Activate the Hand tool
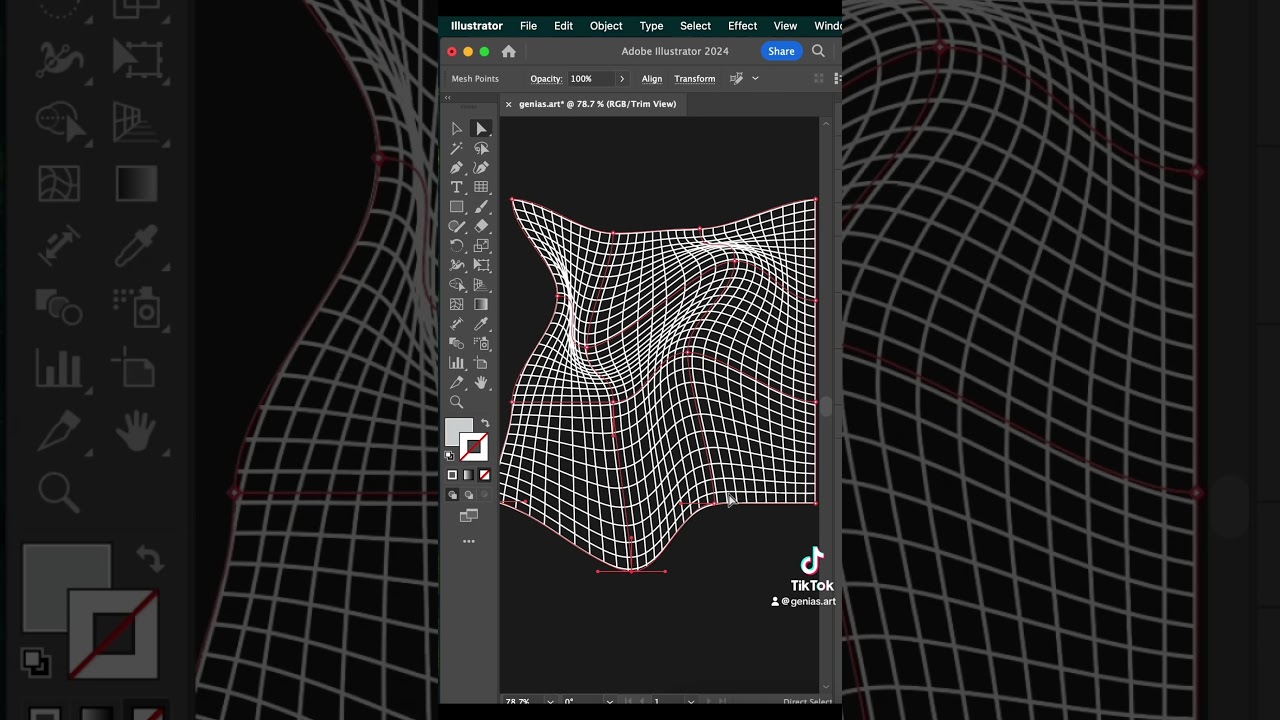 coord(481,382)
